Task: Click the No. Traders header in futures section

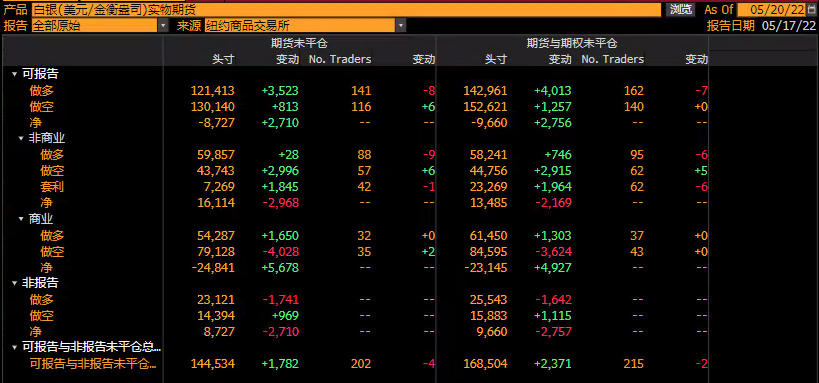Action: click(x=340, y=59)
